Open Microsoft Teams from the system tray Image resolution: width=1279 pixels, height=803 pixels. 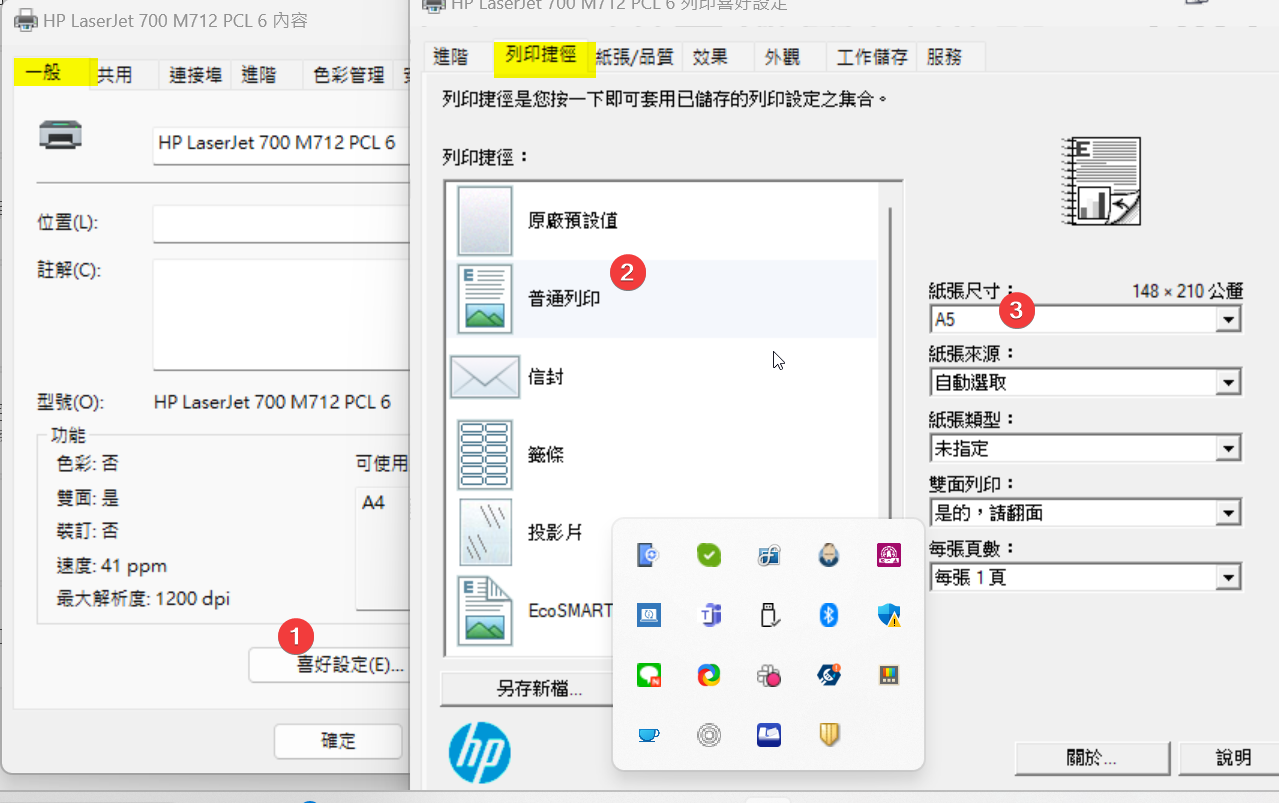[x=708, y=615]
